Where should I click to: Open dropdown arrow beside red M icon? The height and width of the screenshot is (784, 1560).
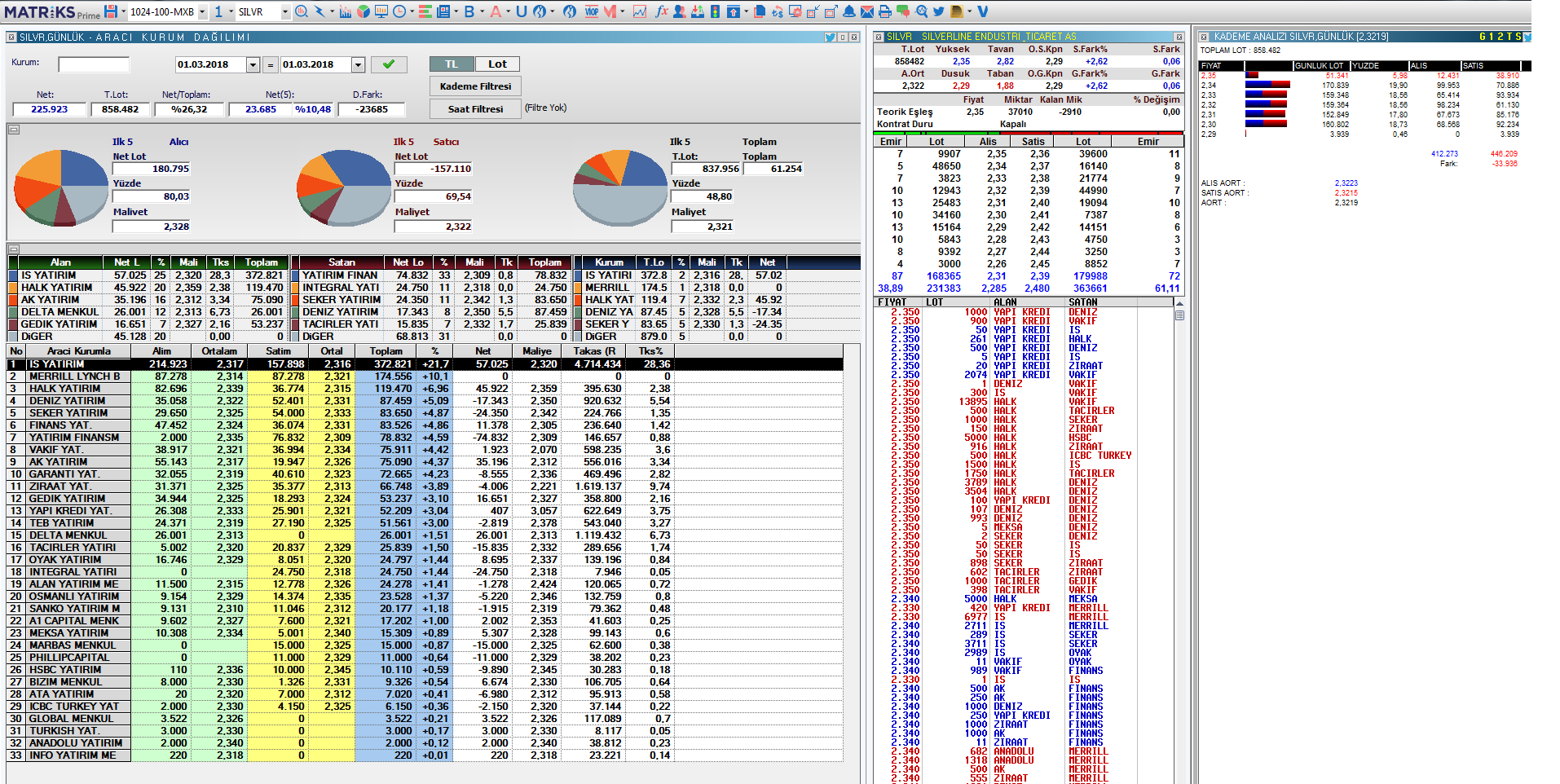coord(623,11)
